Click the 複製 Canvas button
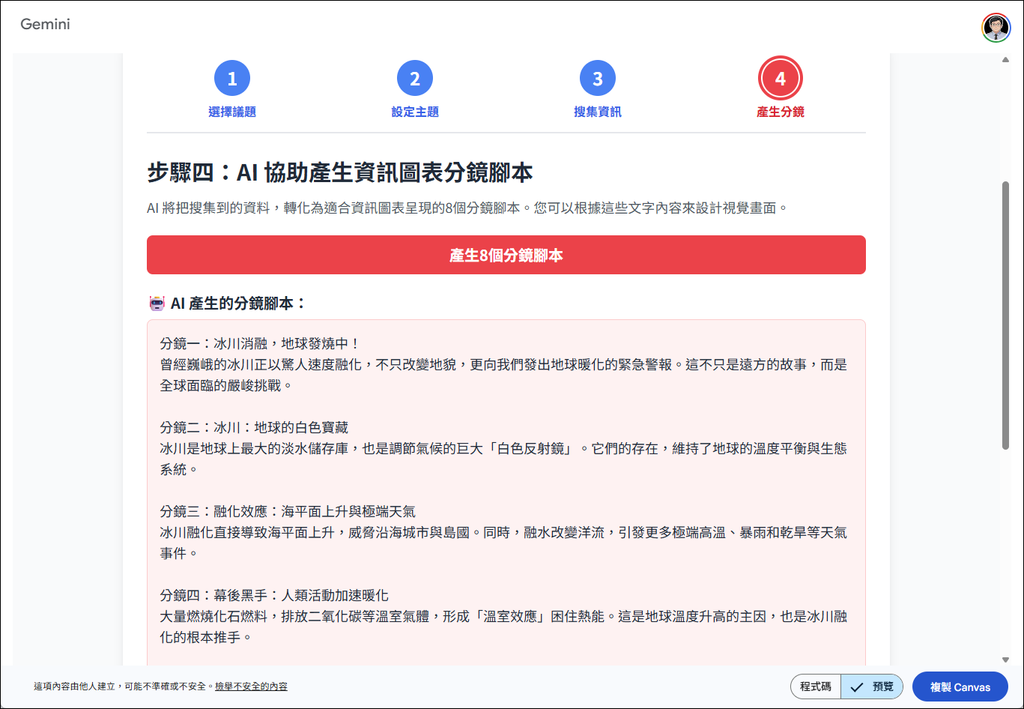Viewport: 1024px width, 709px height. tap(960, 687)
